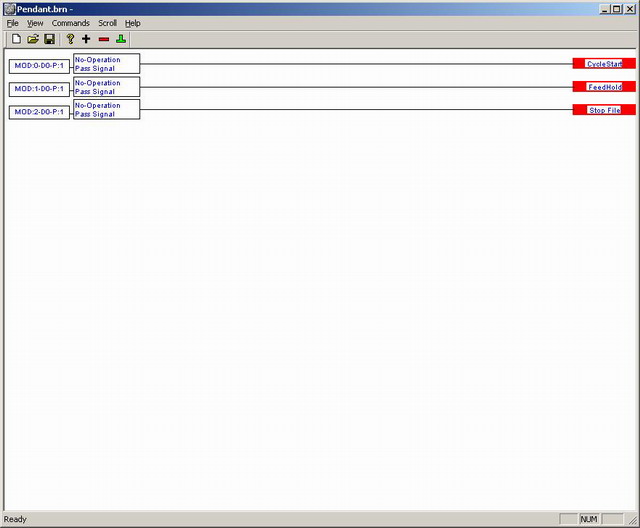Close the Pendant.brn window
Image resolution: width=640 pixels, height=528 pixels.
[630, 9]
